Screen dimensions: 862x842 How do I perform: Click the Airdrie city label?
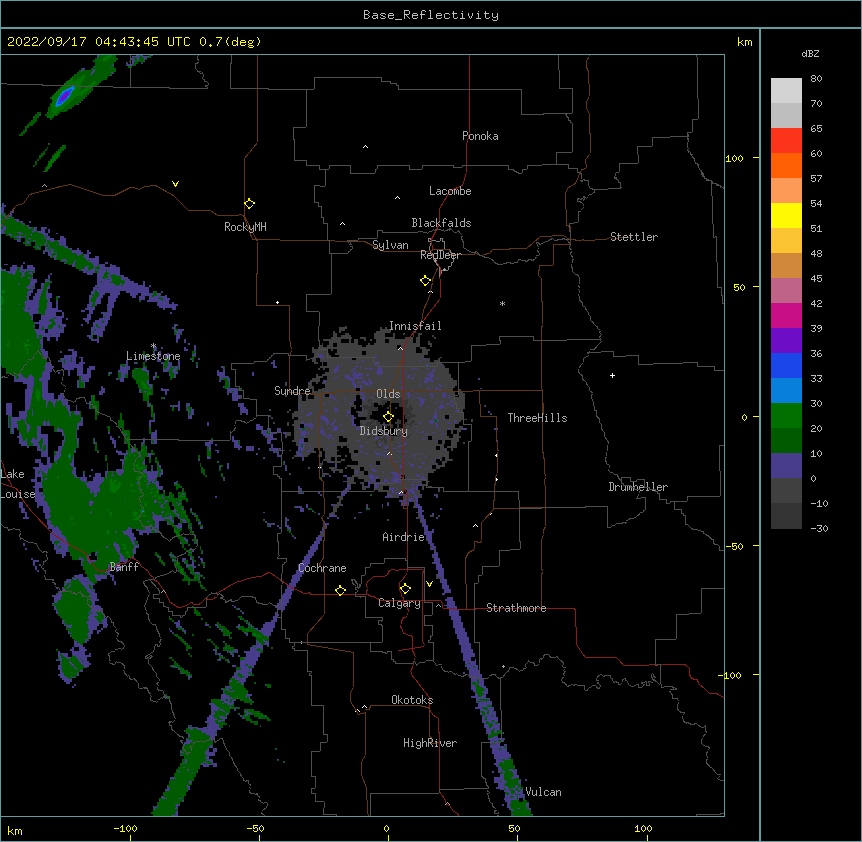click(x=404, y=537)
